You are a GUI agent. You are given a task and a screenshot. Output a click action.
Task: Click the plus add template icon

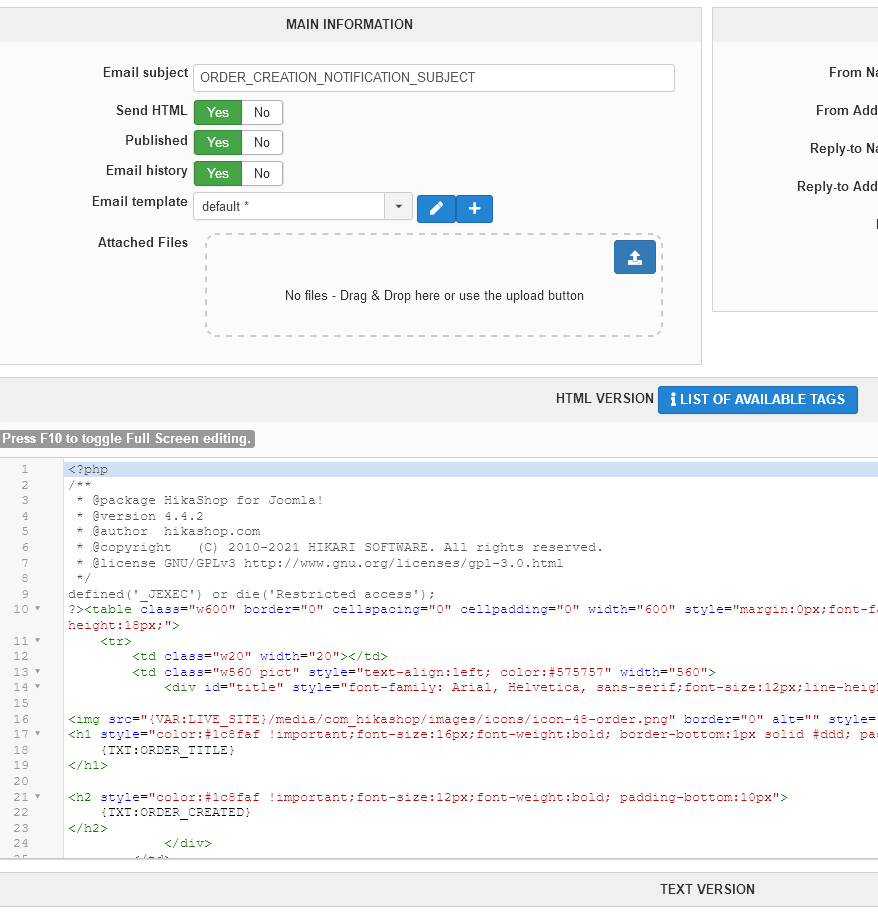pyautogui.click(x=474, y=208)
